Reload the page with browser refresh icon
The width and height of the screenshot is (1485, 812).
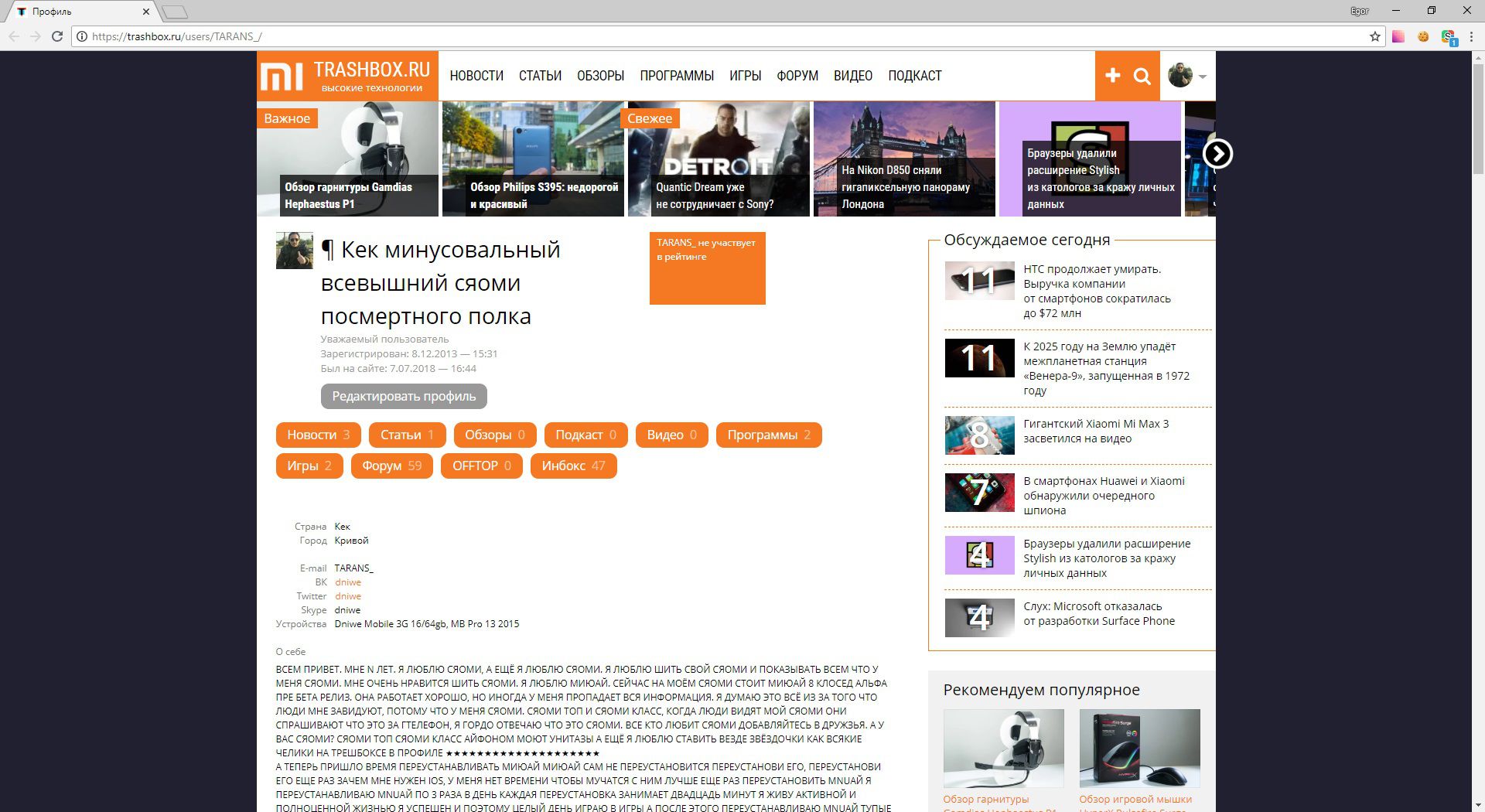click(x=56, y=36)
